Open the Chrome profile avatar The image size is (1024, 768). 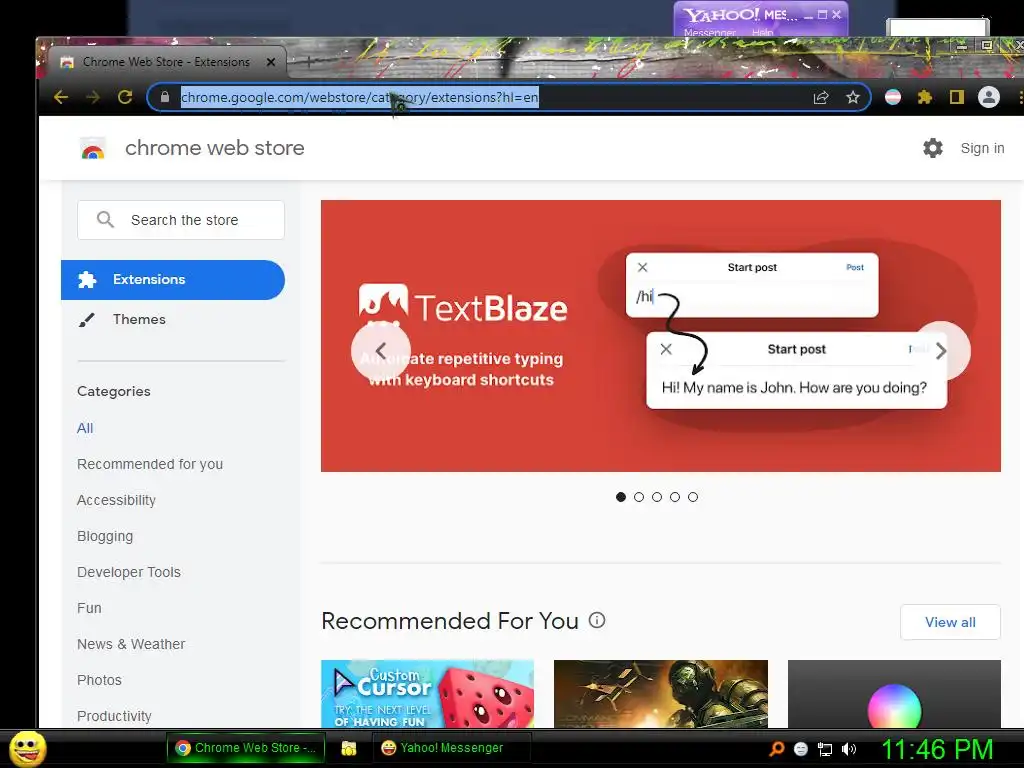[989, 97]
